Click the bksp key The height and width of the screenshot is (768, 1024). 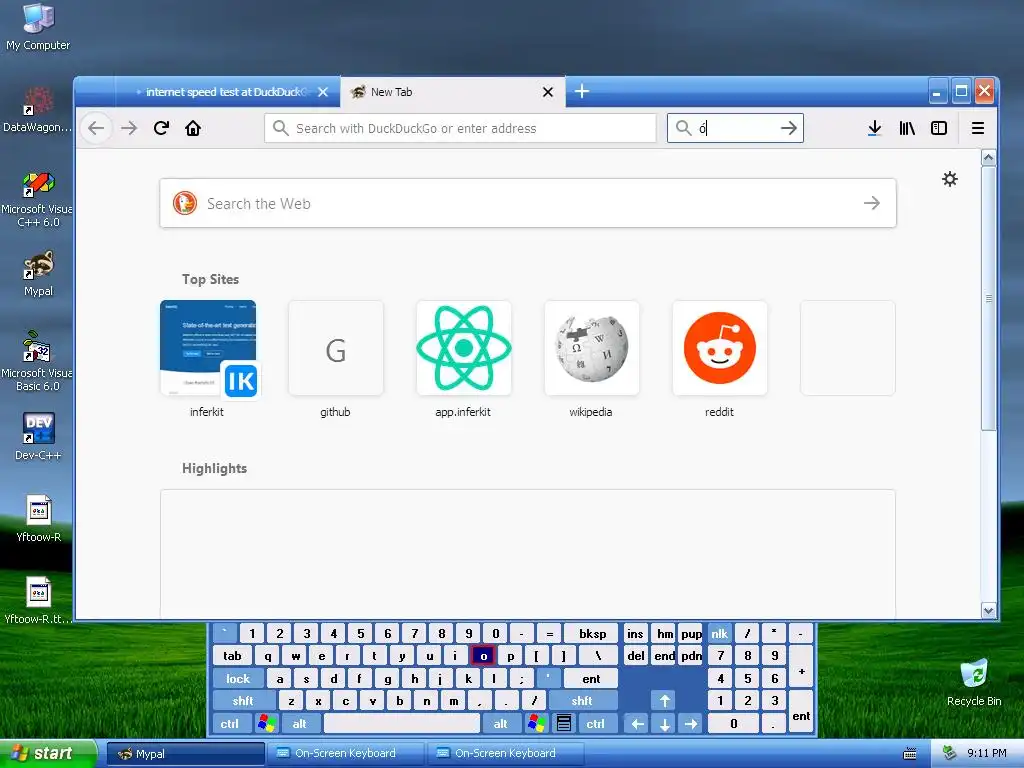pyautogui.click(x=592, y=633)
